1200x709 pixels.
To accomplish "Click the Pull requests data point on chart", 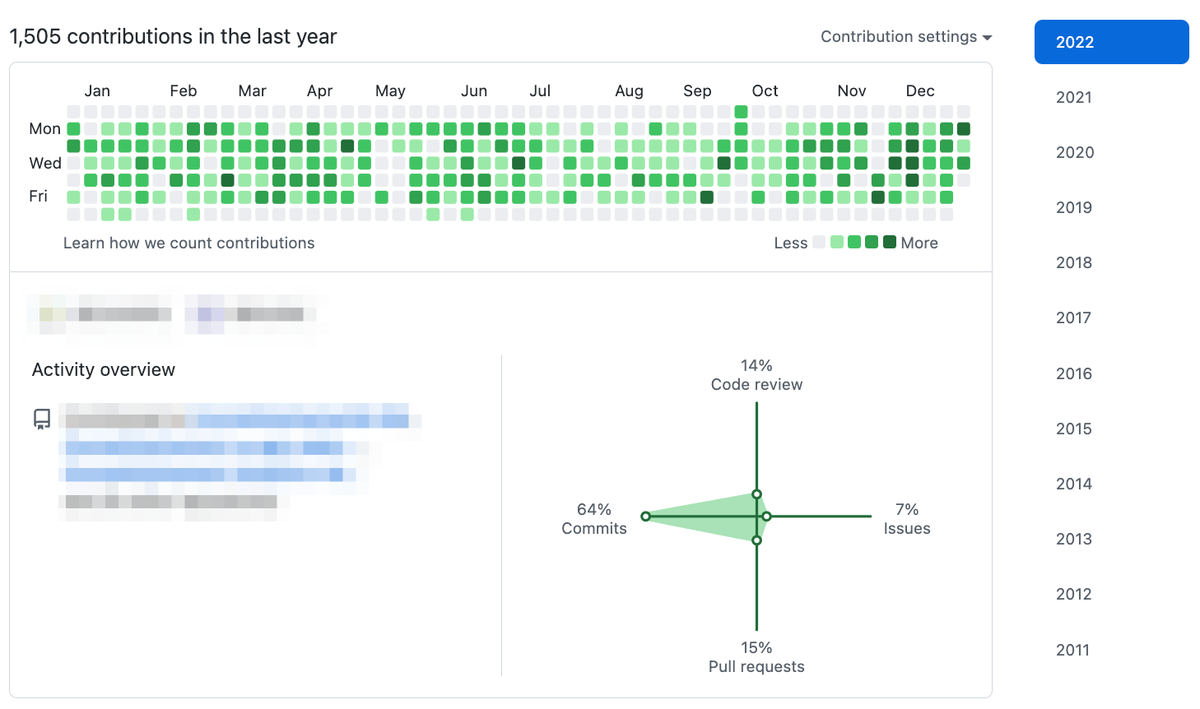I will pyautogui.click(x=757, y=540).
